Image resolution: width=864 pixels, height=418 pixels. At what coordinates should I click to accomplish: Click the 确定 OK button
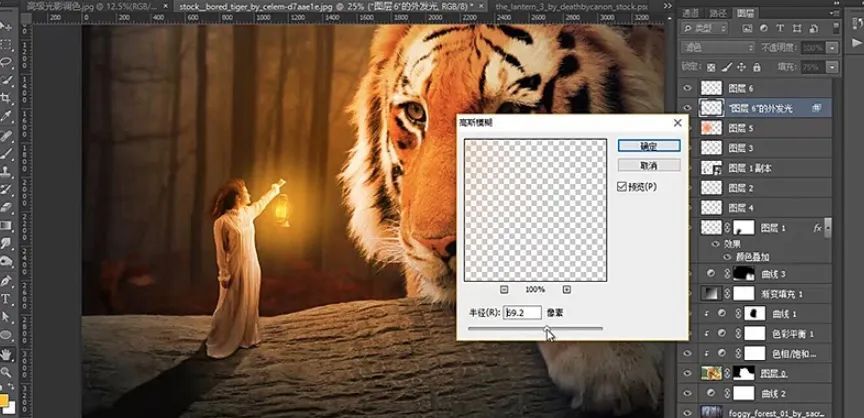[x=649, y=146]
